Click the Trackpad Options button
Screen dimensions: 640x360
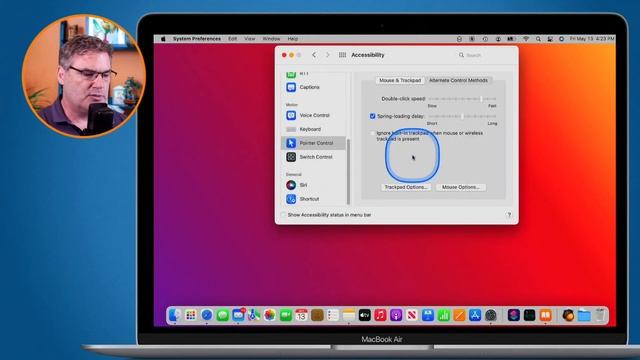[x=406, y=187]
